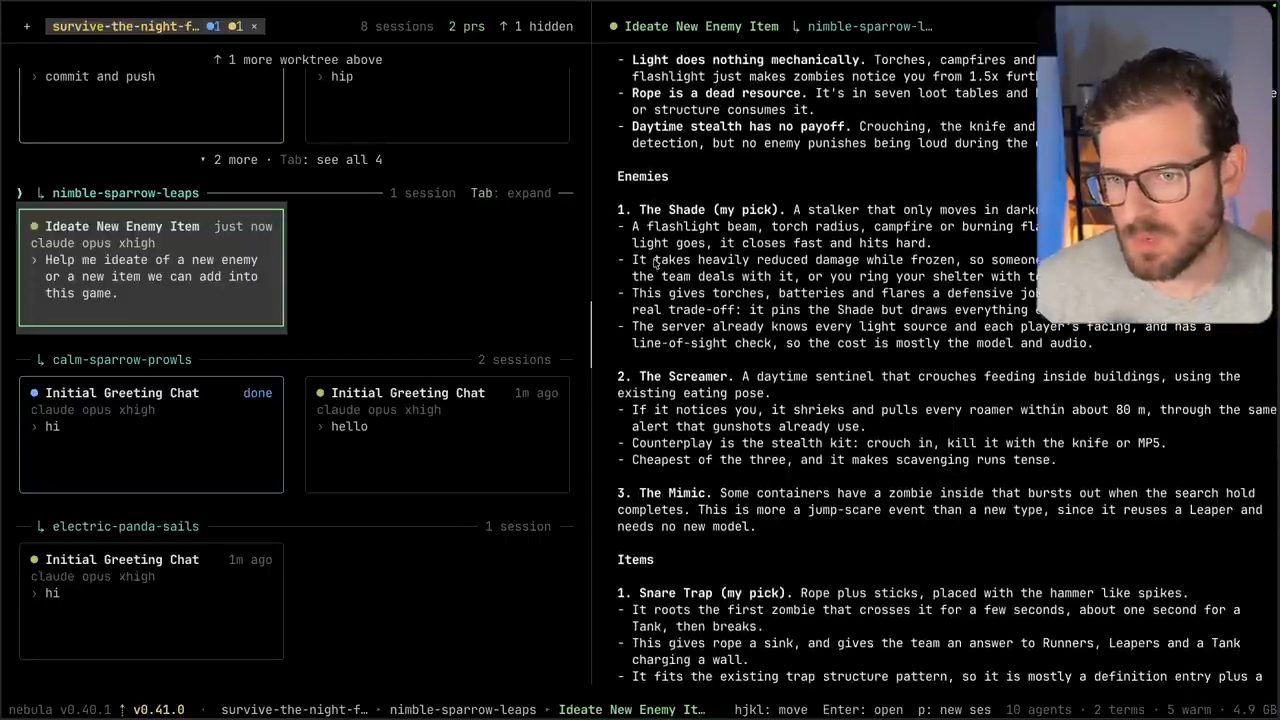Click "1 more worktree above" indicator
Viewport: 1280px width, 720px height.
[x=297, y=60]
